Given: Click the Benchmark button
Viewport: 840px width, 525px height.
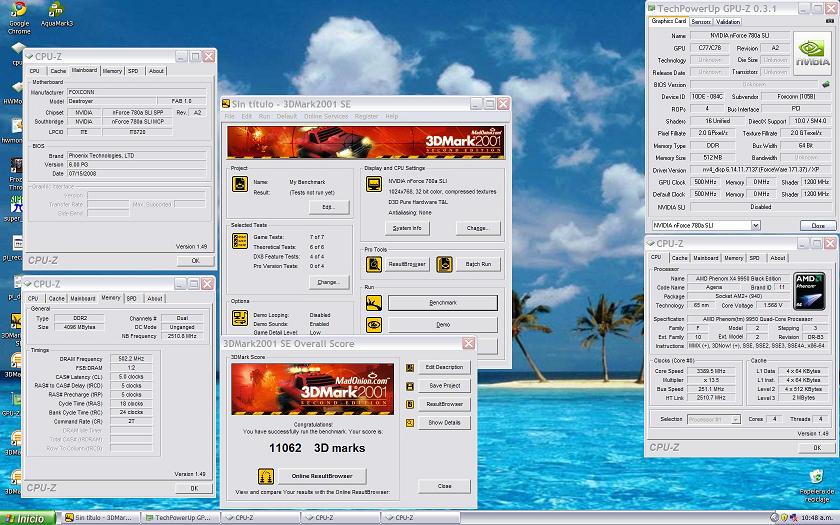Looking at the screenshot, I should tap(442, 303).
